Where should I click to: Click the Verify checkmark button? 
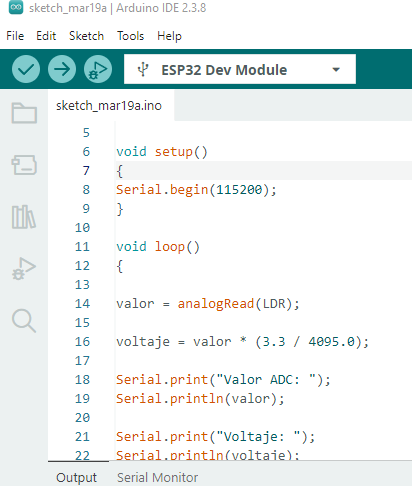point(26,69)
